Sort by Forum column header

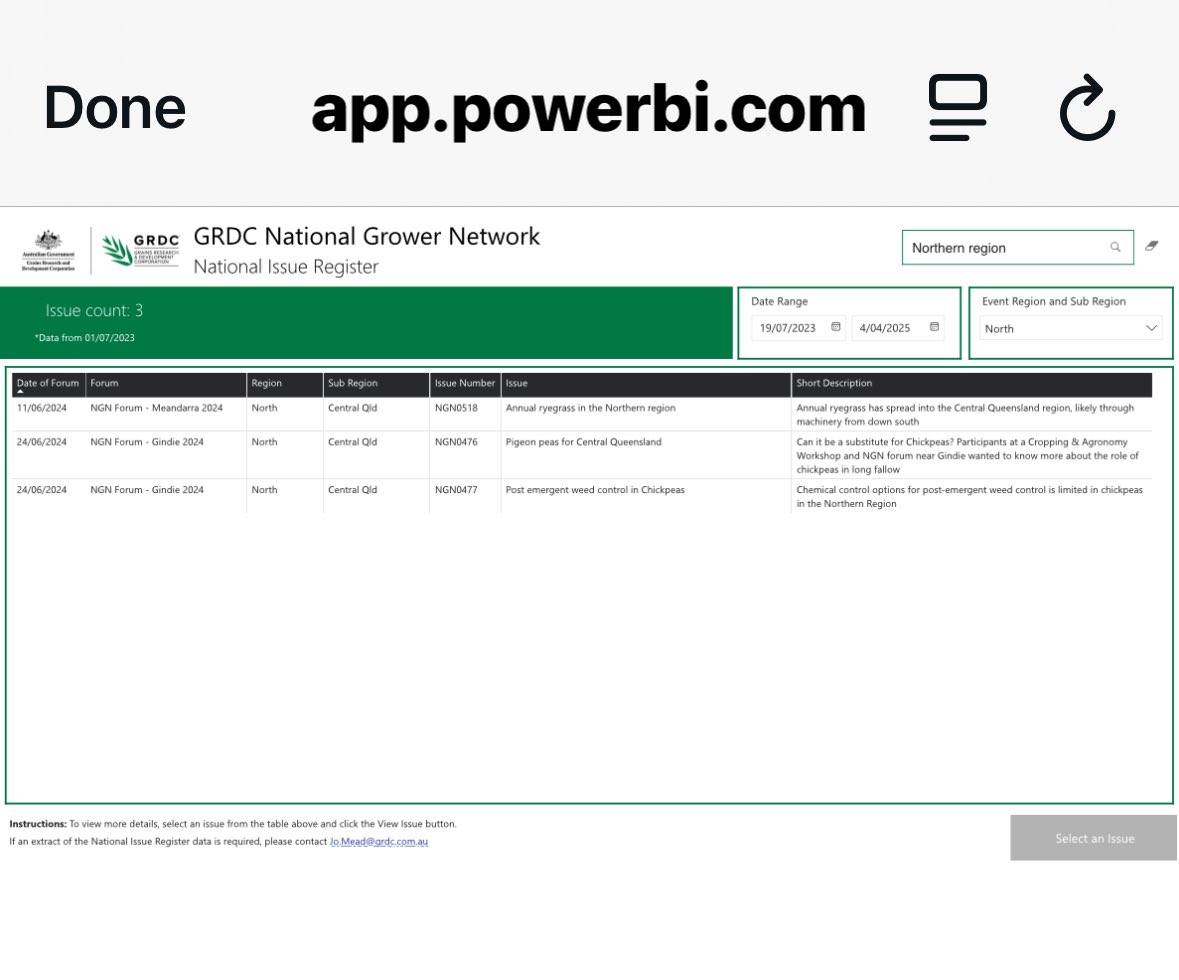click(165, 384)
